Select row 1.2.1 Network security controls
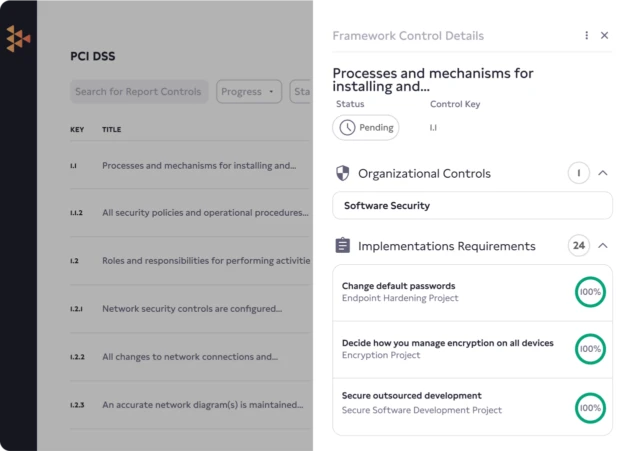This screenshot has width=630, height=451. 190,309
